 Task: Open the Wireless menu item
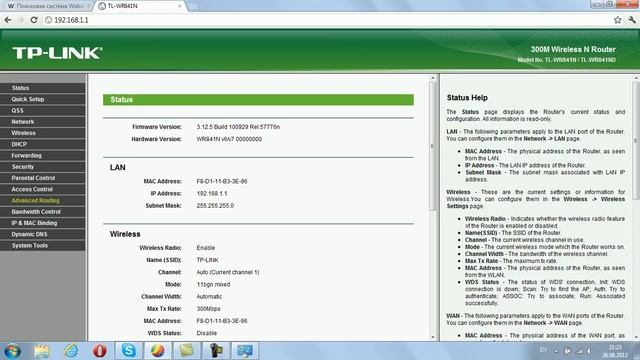pyautogui.click(x=43, y=133)
